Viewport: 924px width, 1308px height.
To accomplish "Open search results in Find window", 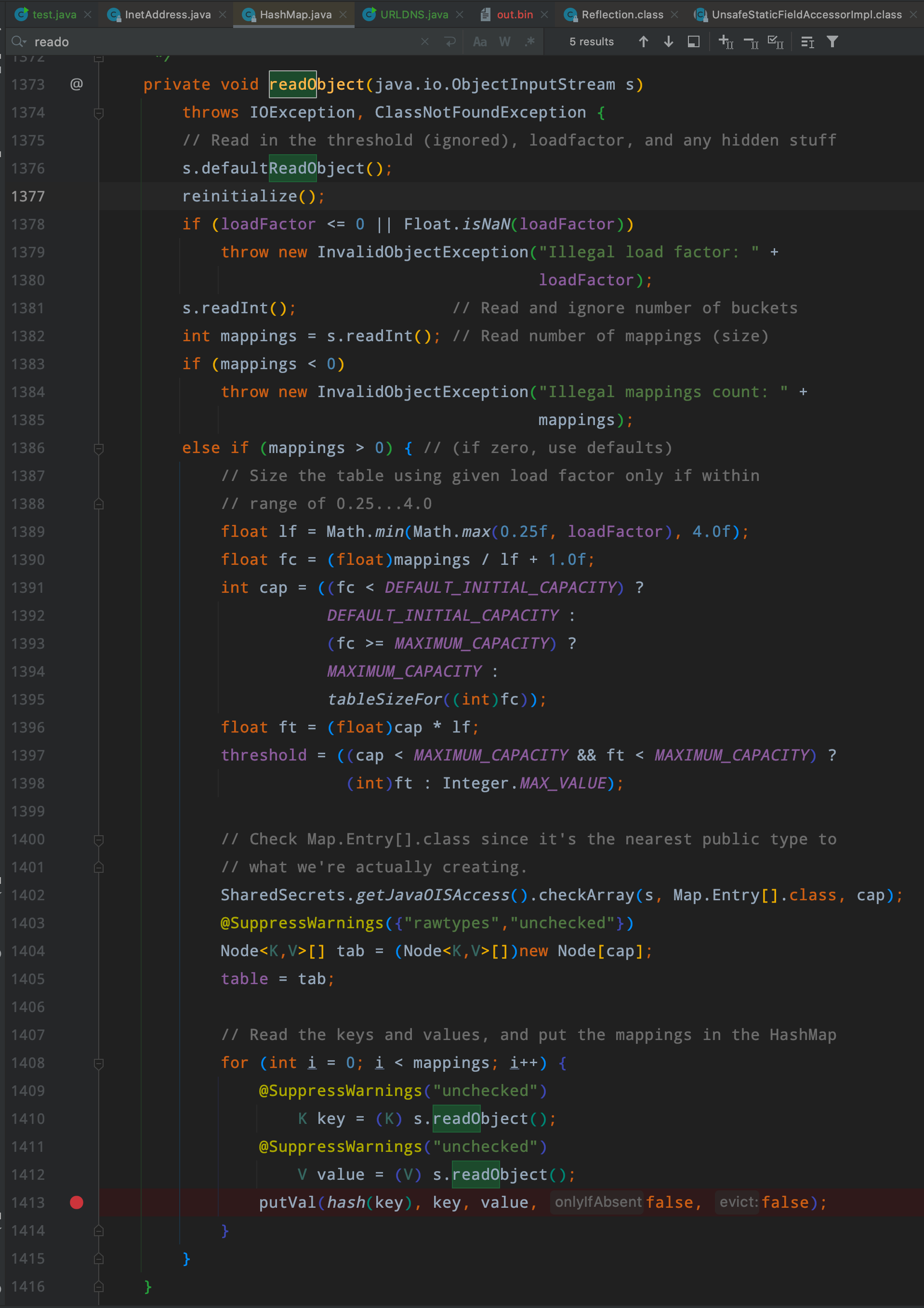I will coord(694,41).
